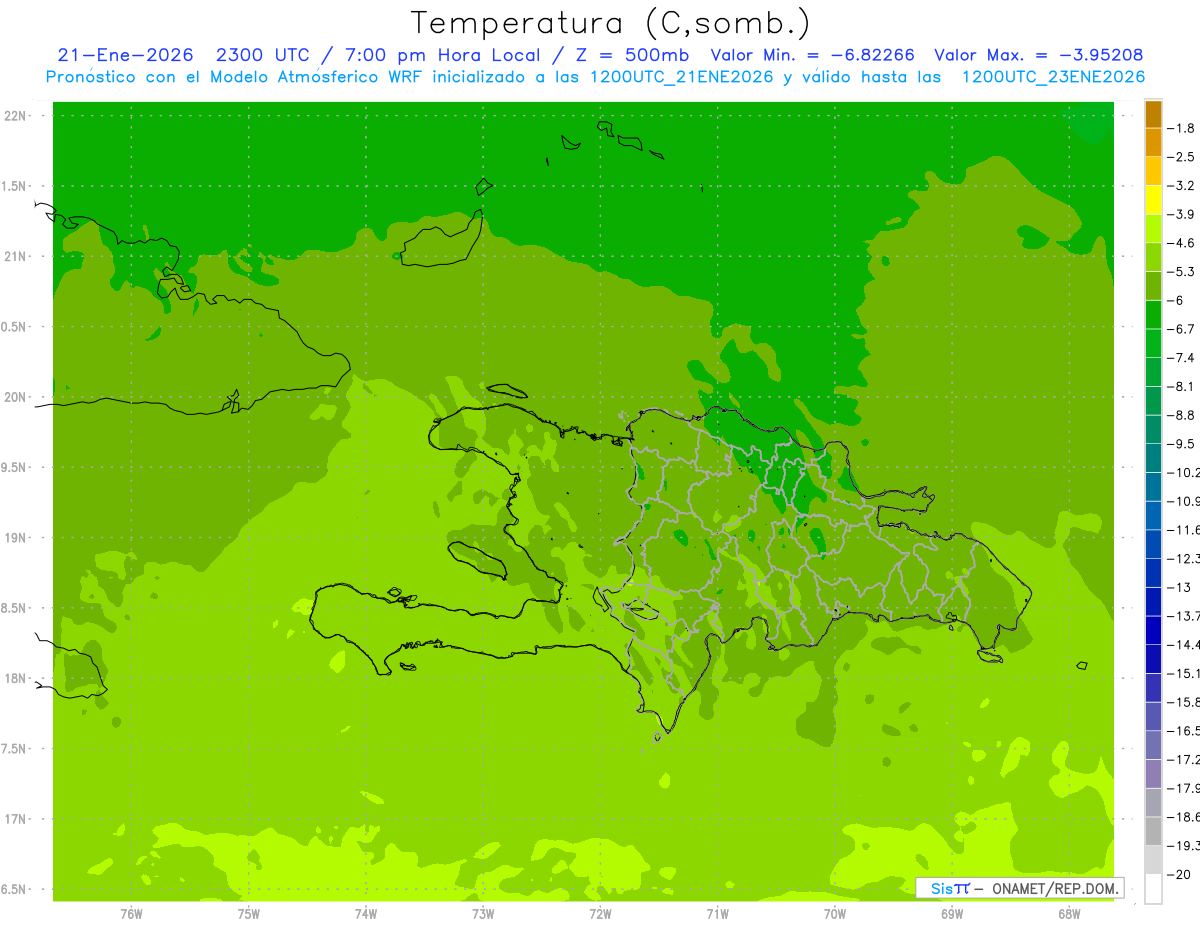Click the 22N latitude label

16,116
